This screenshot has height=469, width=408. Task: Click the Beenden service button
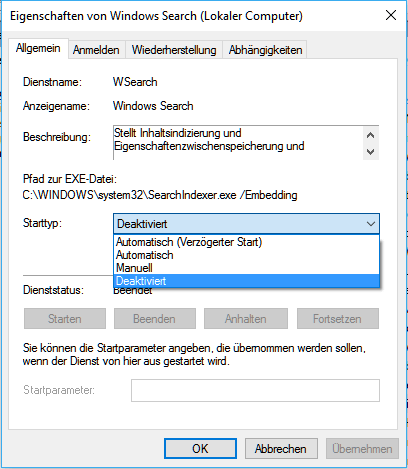[x=155, y=319]
